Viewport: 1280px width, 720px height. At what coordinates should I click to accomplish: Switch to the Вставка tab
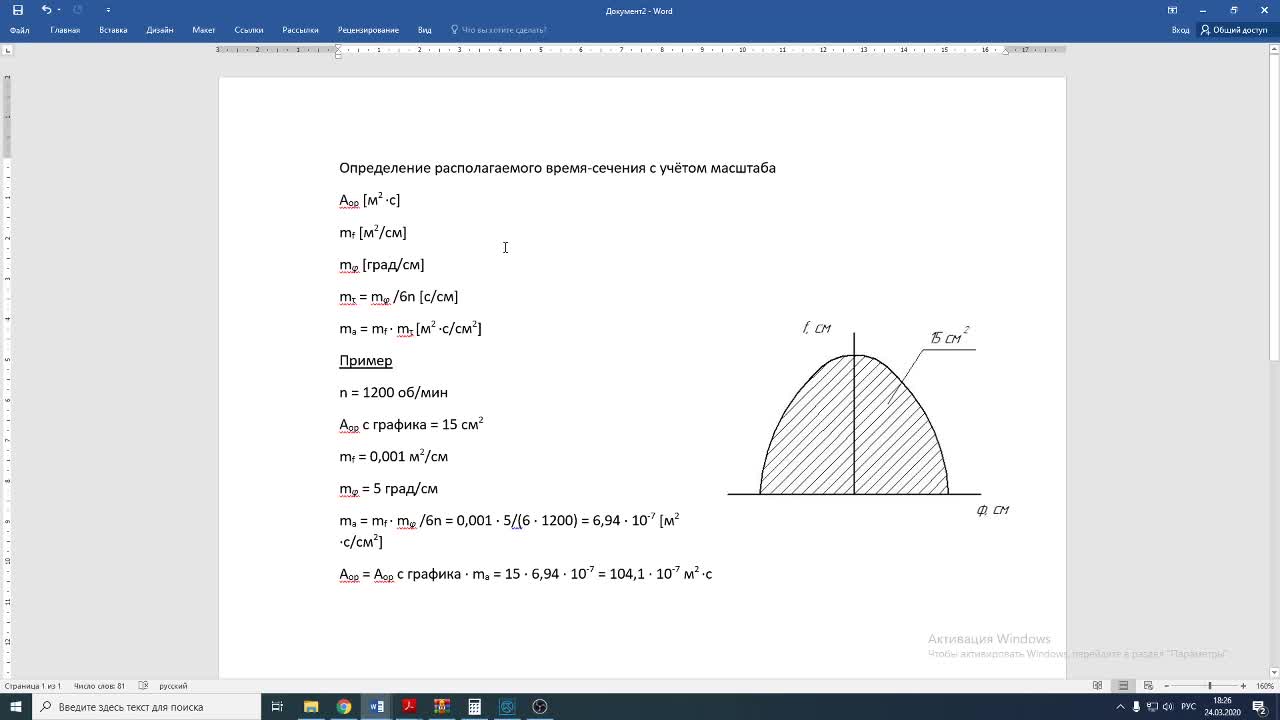click(x=113, y=30)
